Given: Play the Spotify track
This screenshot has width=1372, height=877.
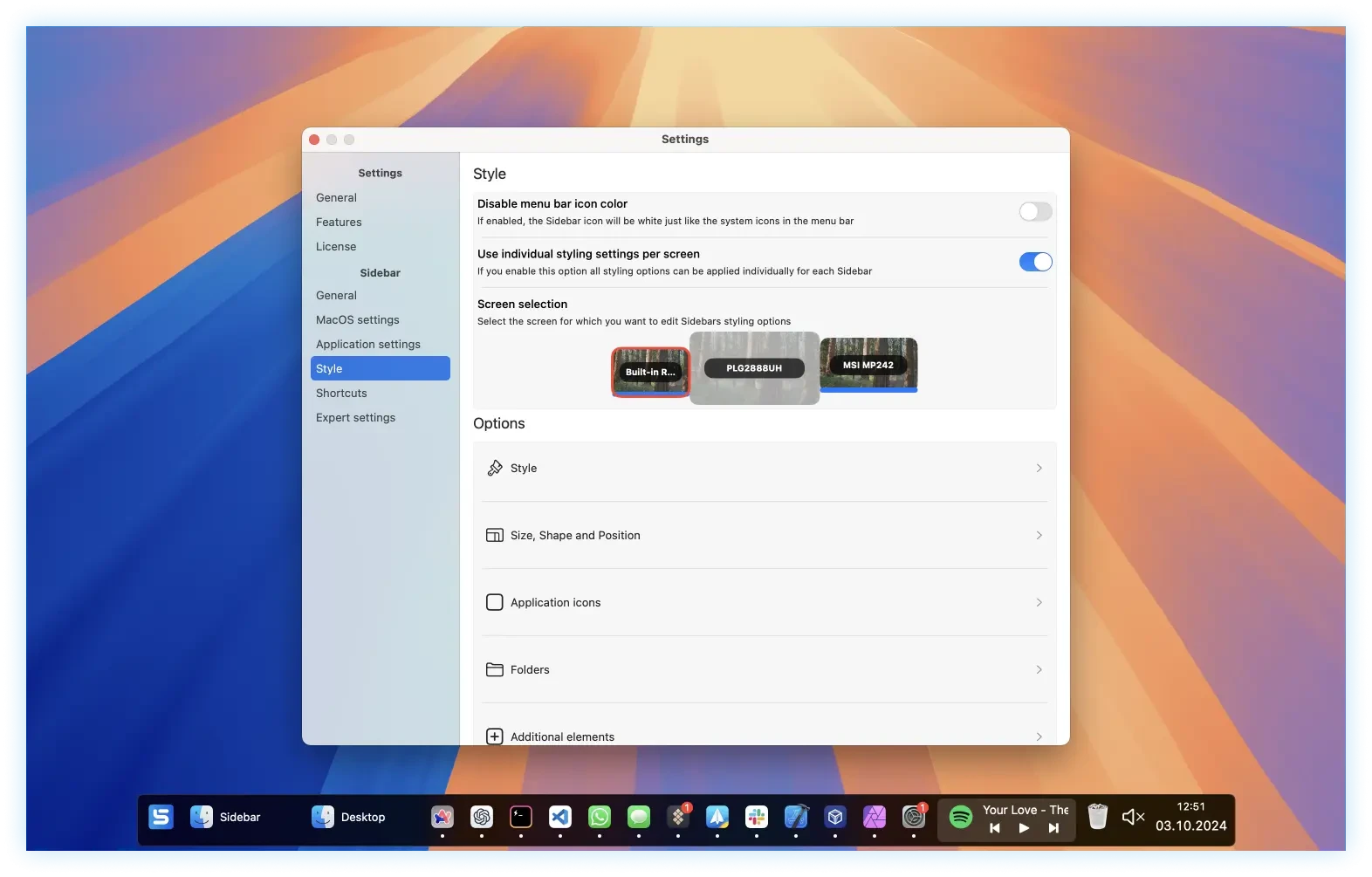Looking at the screenshot, I should (1024, 828).
